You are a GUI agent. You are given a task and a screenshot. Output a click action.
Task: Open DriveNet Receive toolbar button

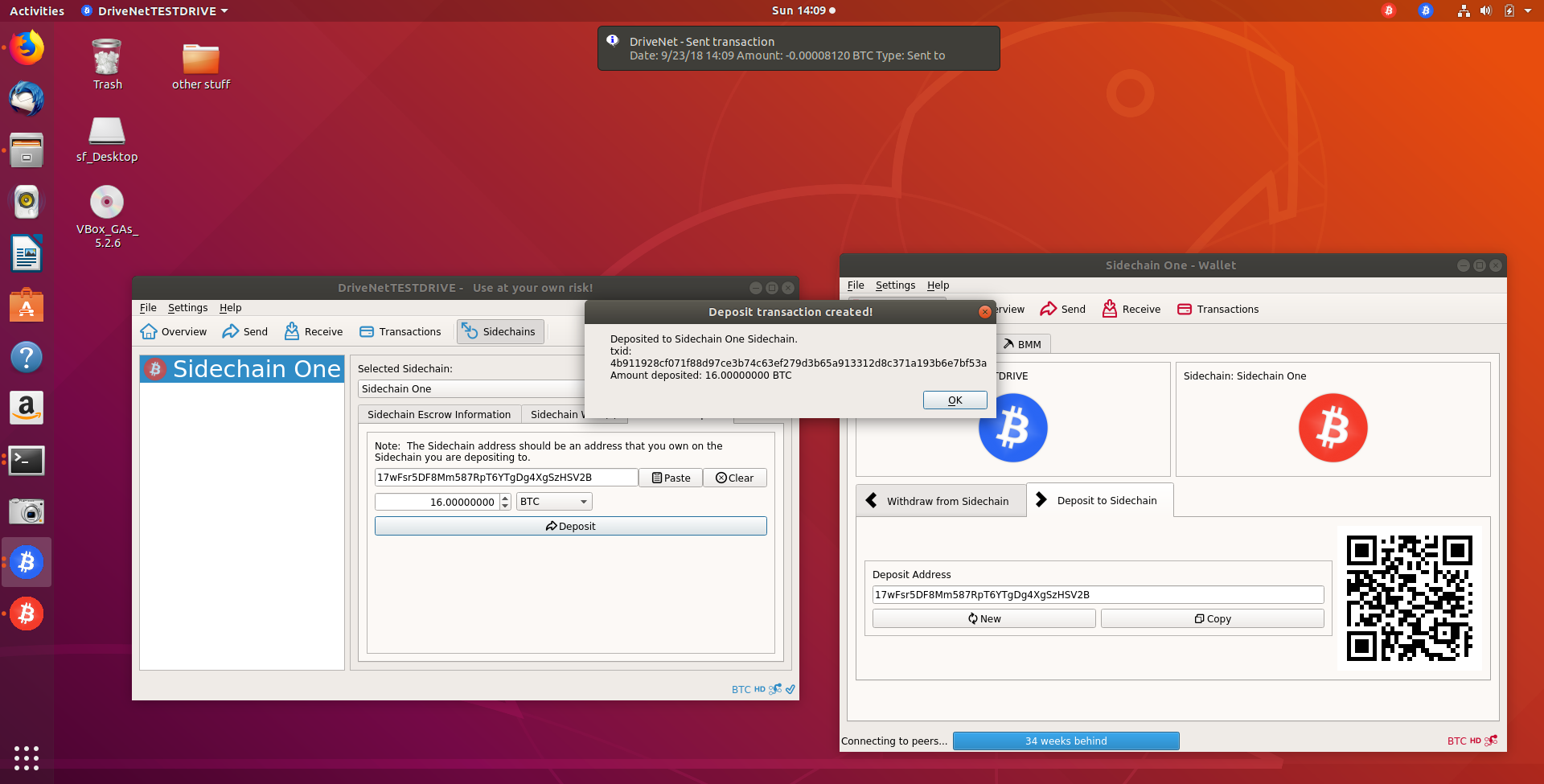coord(314,331)
